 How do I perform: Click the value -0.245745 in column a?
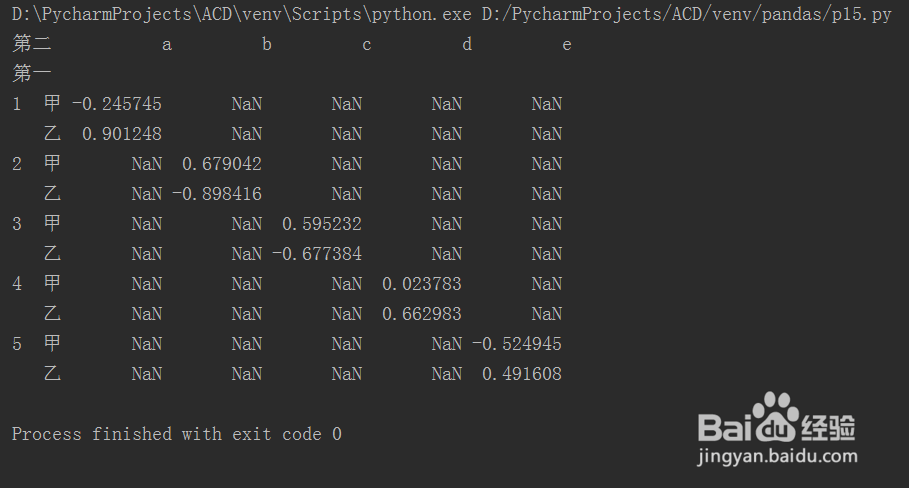click(x=117, y=104)
